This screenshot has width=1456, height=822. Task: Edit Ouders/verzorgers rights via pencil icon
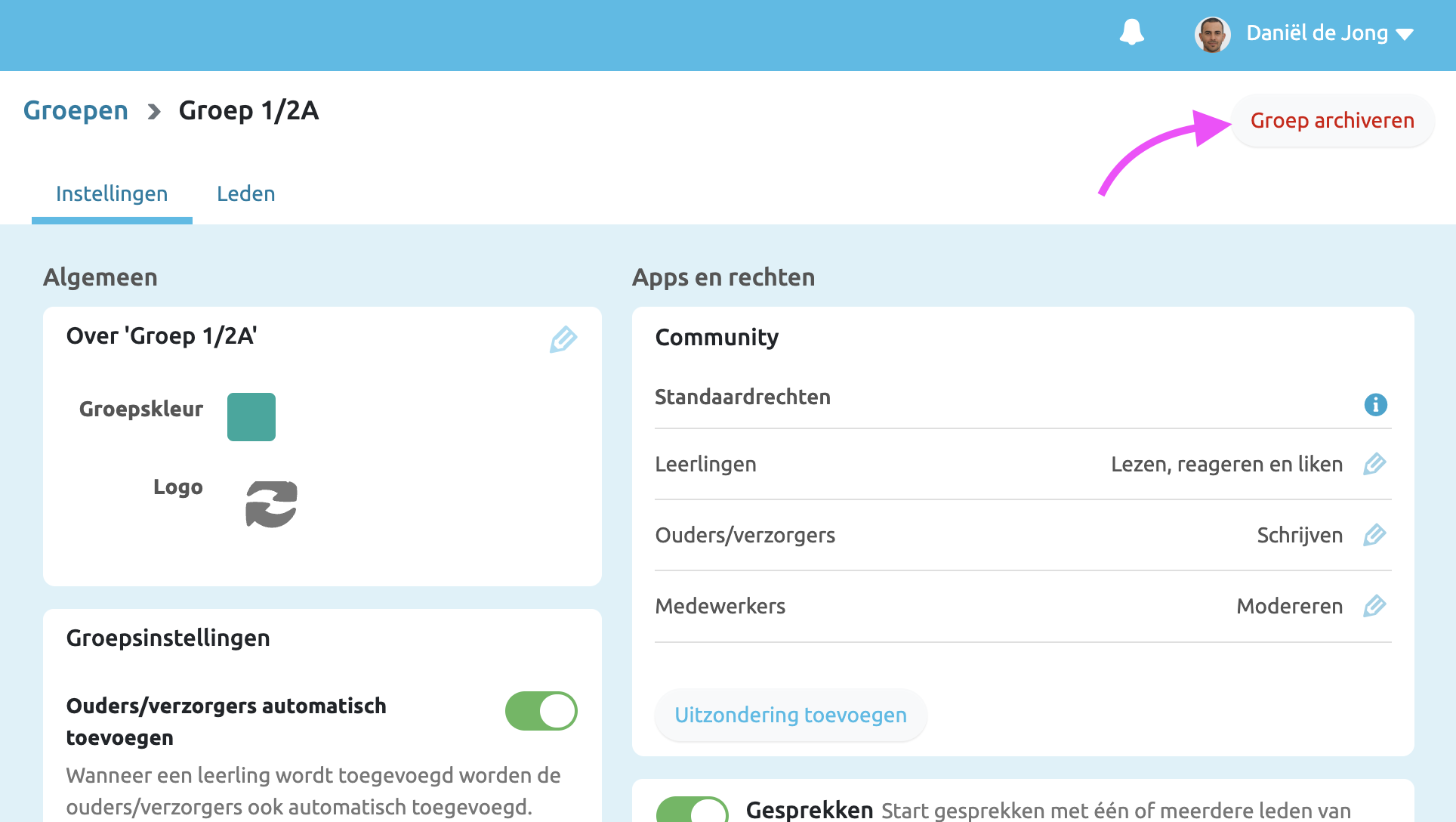point(1375,535)
